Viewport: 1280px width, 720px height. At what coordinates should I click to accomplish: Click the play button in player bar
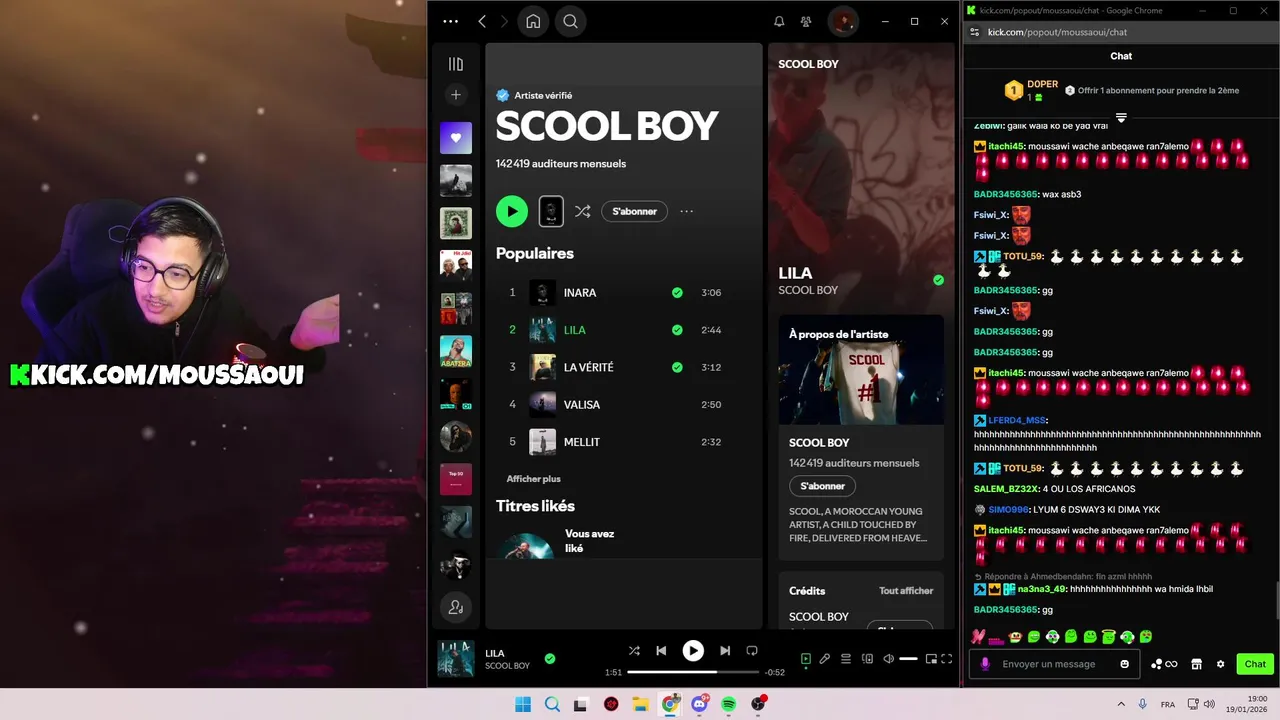coord(693,651)
